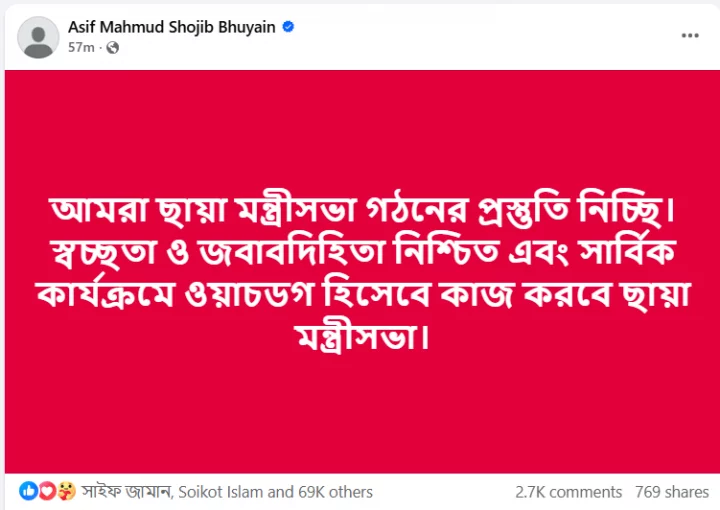
Task: Click the blue Like reaction icon
Action: tap(28, 491)
